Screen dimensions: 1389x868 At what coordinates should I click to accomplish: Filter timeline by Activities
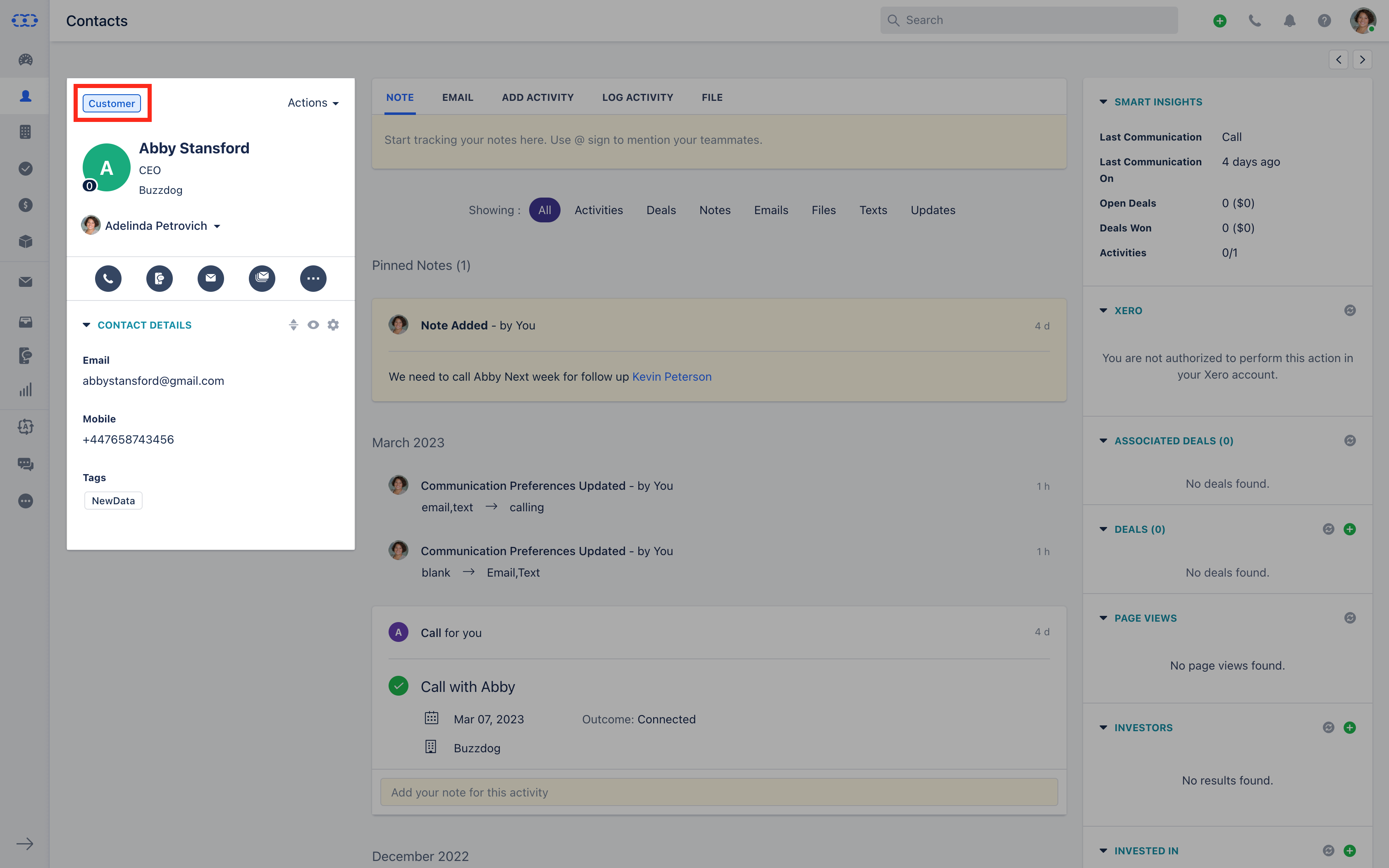click(x=599, y=210)
